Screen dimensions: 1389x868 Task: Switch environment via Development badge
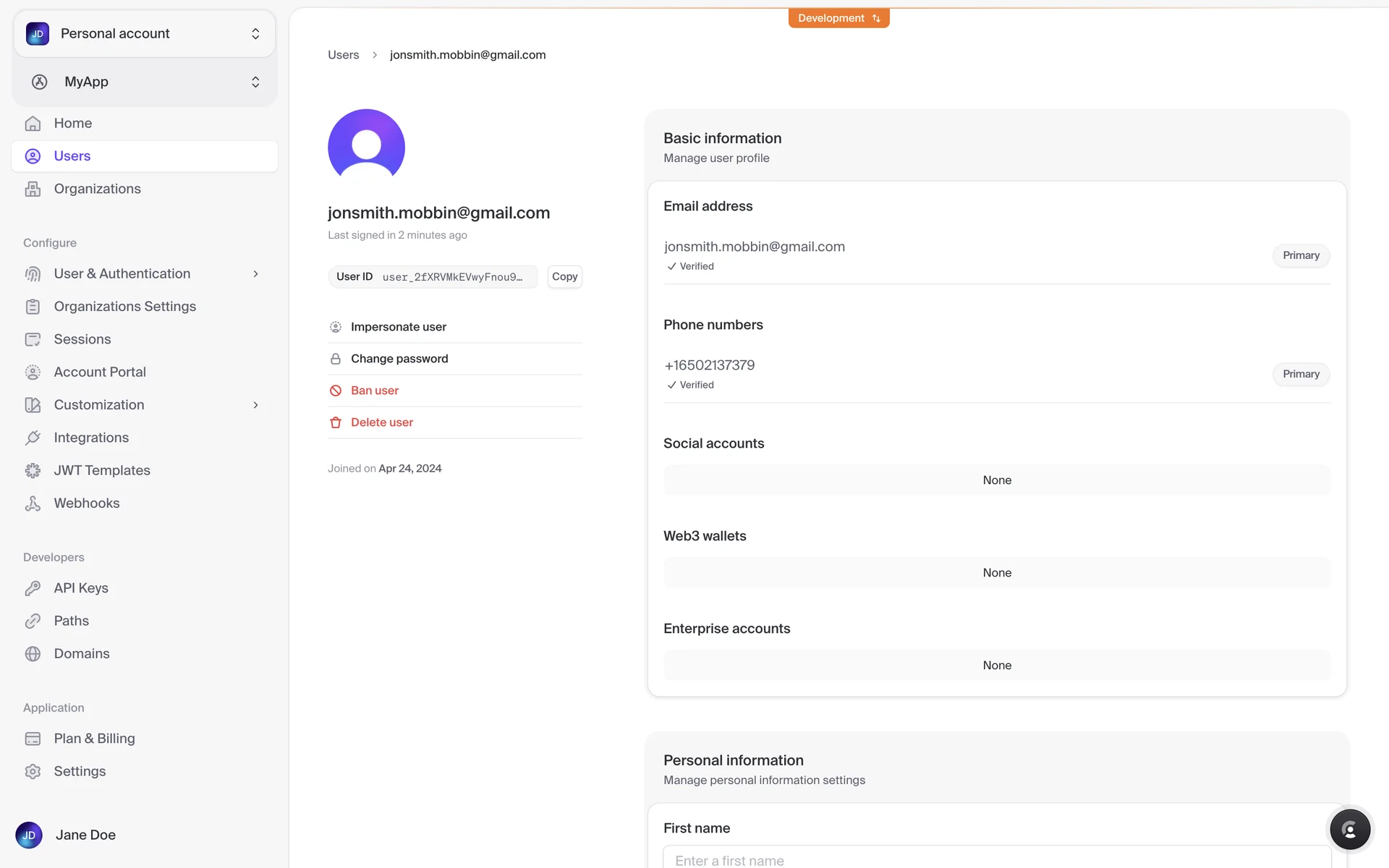[838, 18]
